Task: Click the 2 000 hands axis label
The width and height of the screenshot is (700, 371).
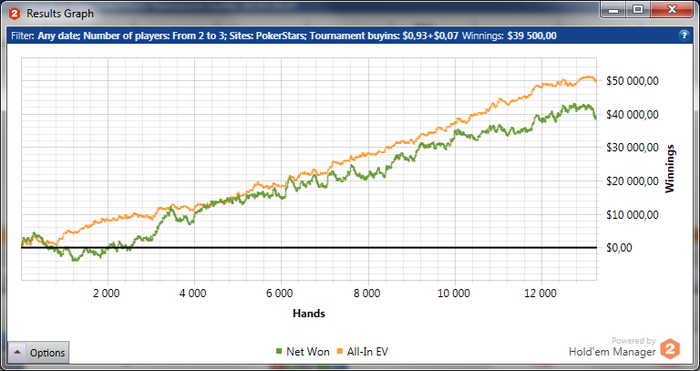Action: pos(107,293)
